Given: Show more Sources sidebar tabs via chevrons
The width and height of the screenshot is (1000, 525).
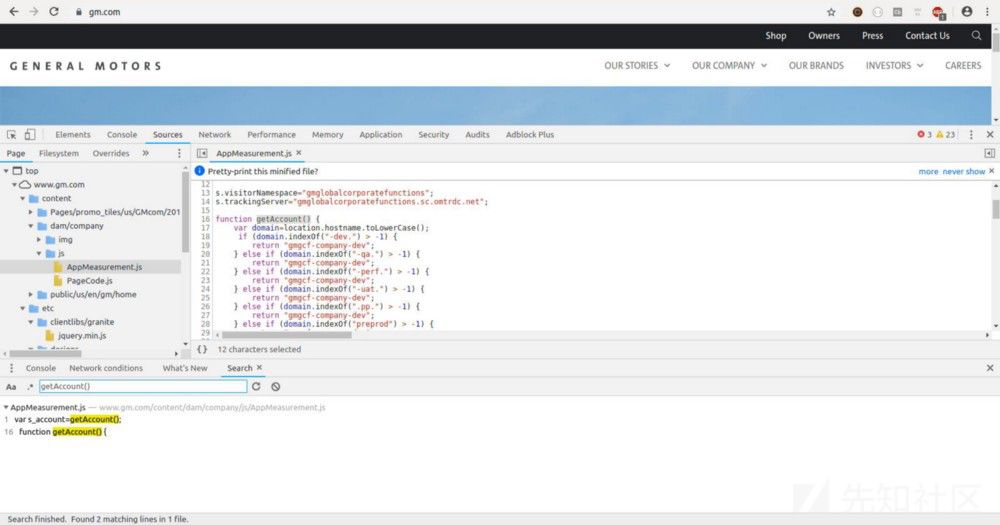Looking at the screenshot, I should 145,153.
